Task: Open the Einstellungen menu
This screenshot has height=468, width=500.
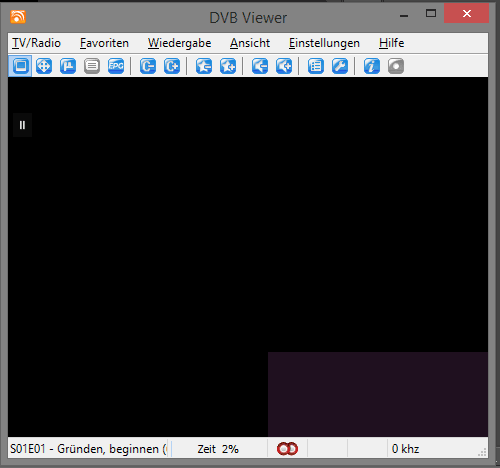Action: 324,43
